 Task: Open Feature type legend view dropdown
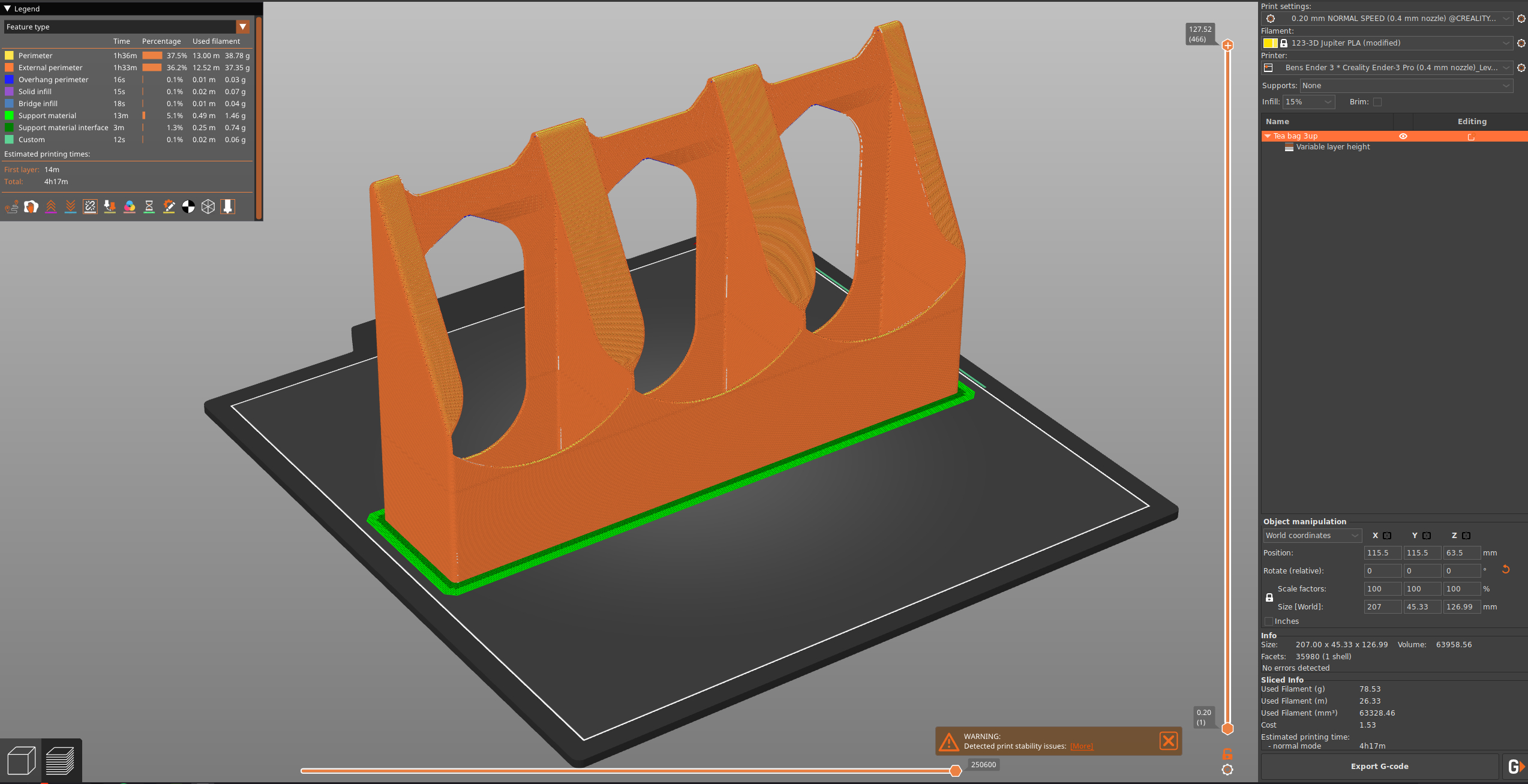pyautogui.click(x=126, y=27)
